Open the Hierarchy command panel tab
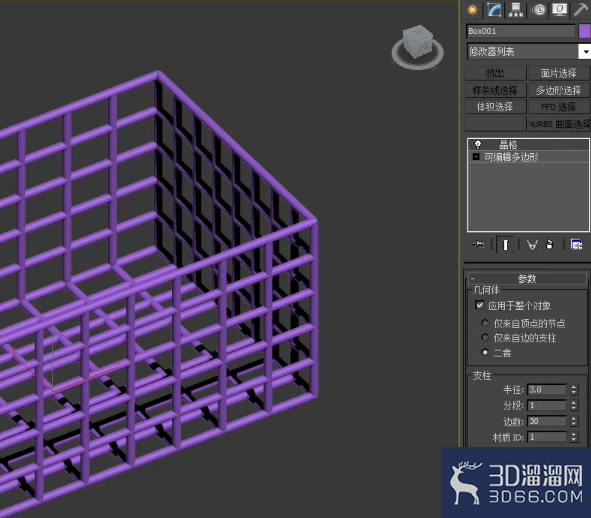 (x=516, y=9)
